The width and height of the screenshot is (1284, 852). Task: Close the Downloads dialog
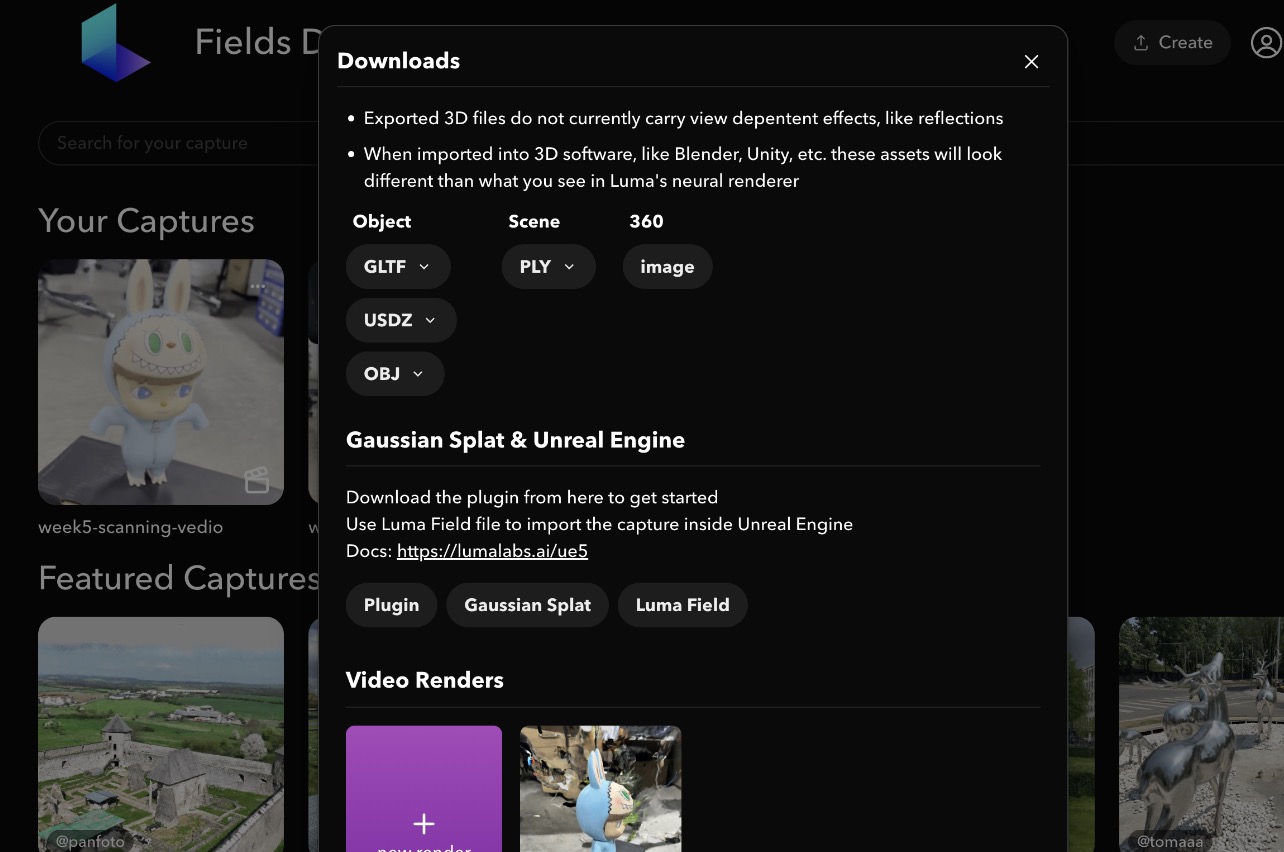pos(1031,62)
